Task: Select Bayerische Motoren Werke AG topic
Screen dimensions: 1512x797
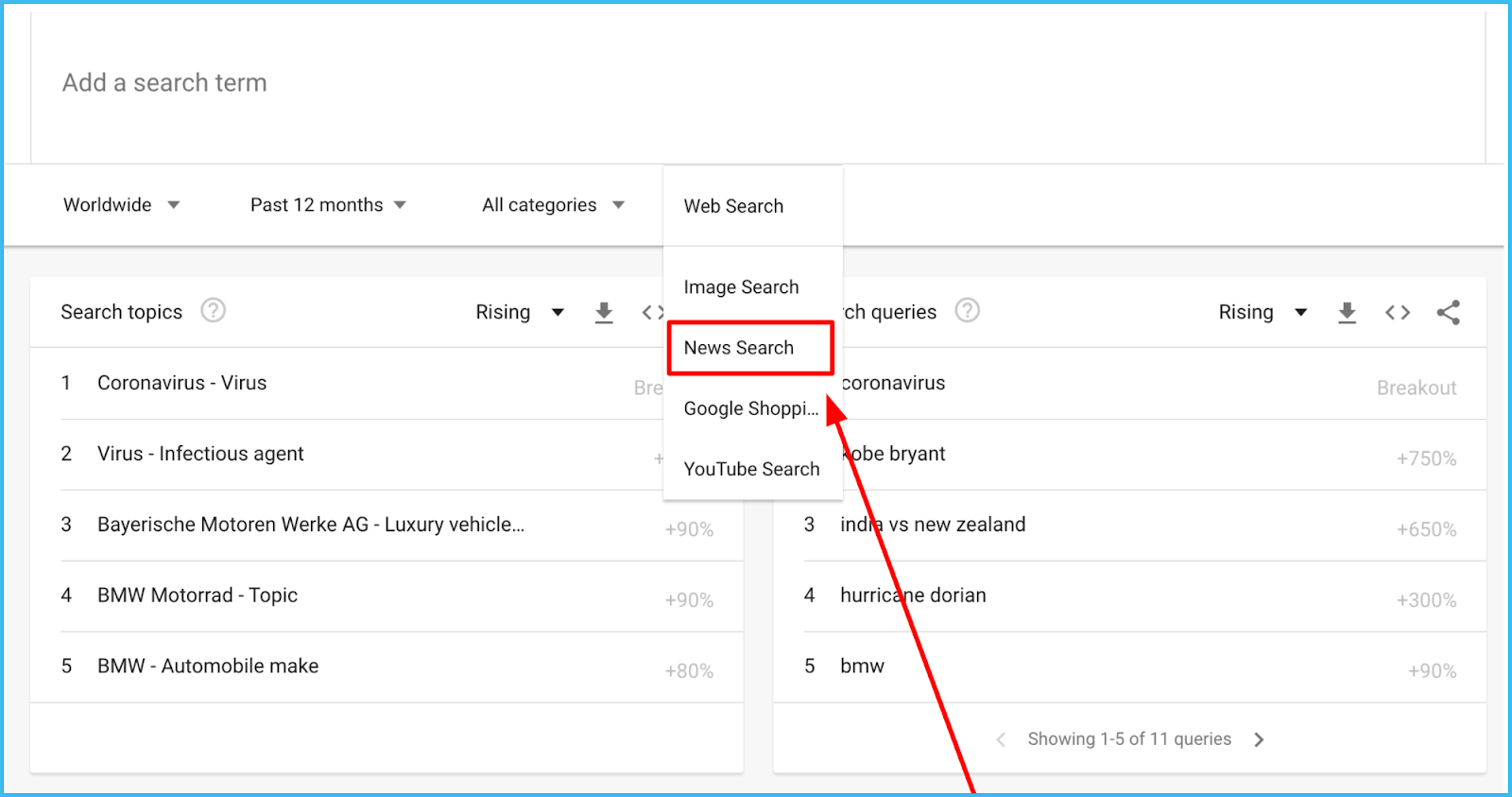Action: [311, 525]
